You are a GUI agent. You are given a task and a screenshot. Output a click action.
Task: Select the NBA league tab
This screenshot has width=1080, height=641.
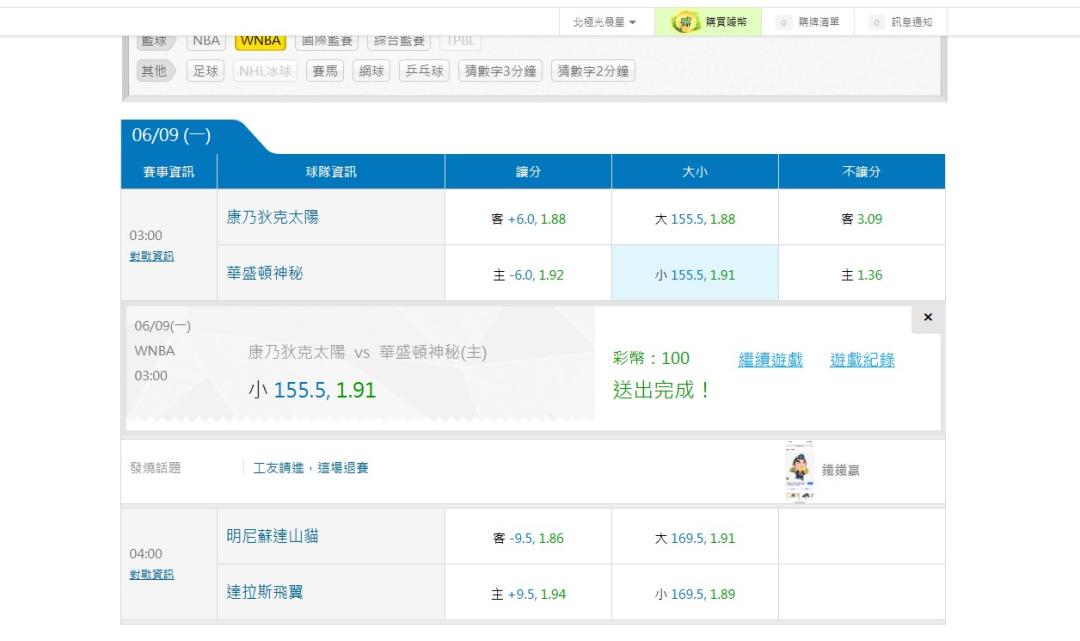click(x=206, y=41)
